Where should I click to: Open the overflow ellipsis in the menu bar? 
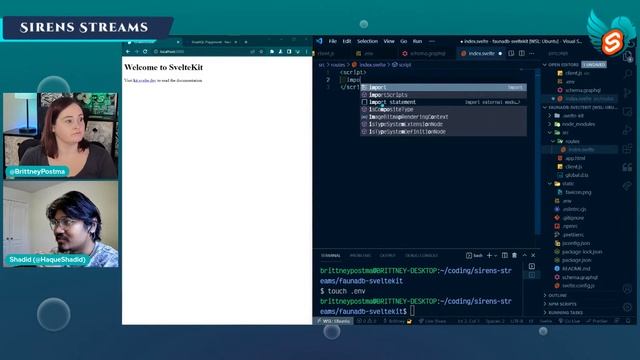(432, 41)
